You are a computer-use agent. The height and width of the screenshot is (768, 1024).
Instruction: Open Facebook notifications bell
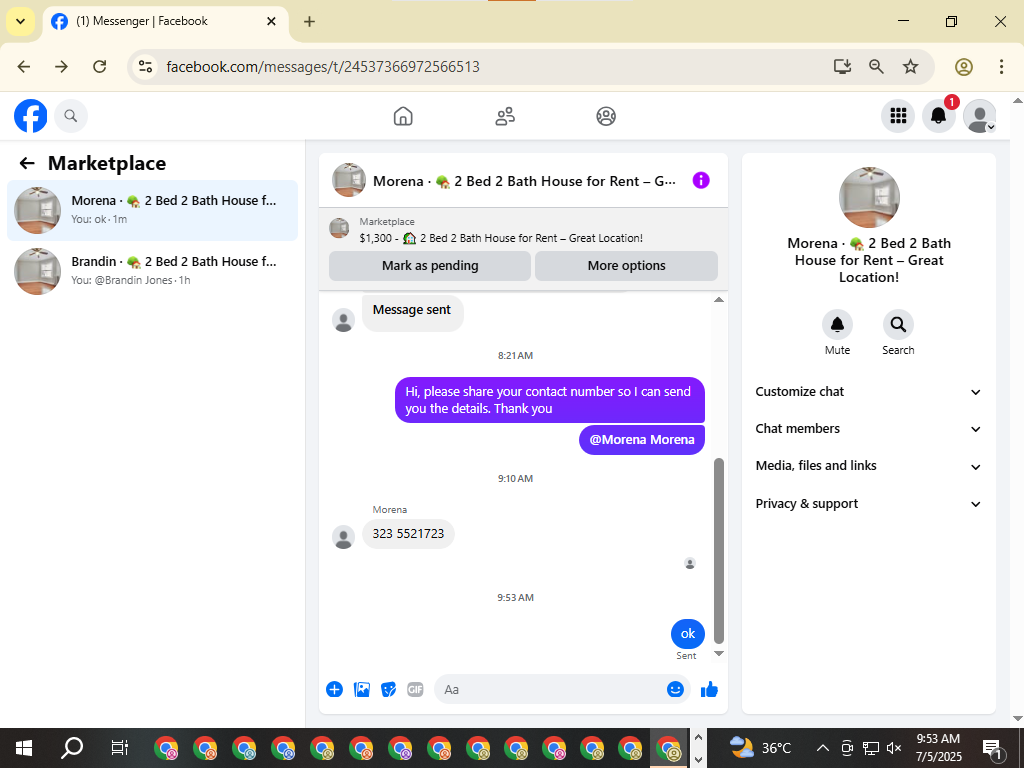[938, 116]
